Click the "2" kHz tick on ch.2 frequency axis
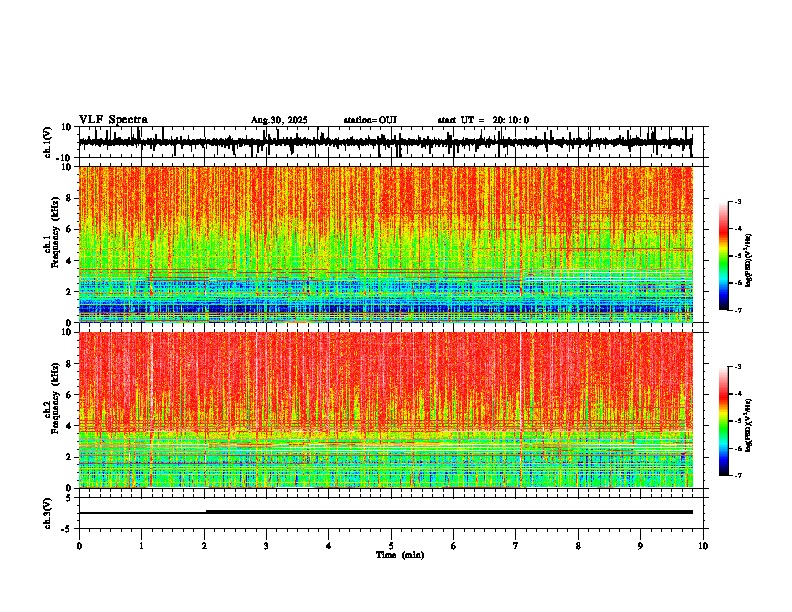Image resolution: width=792 pixels, height=612 pixels. (70, 457)
